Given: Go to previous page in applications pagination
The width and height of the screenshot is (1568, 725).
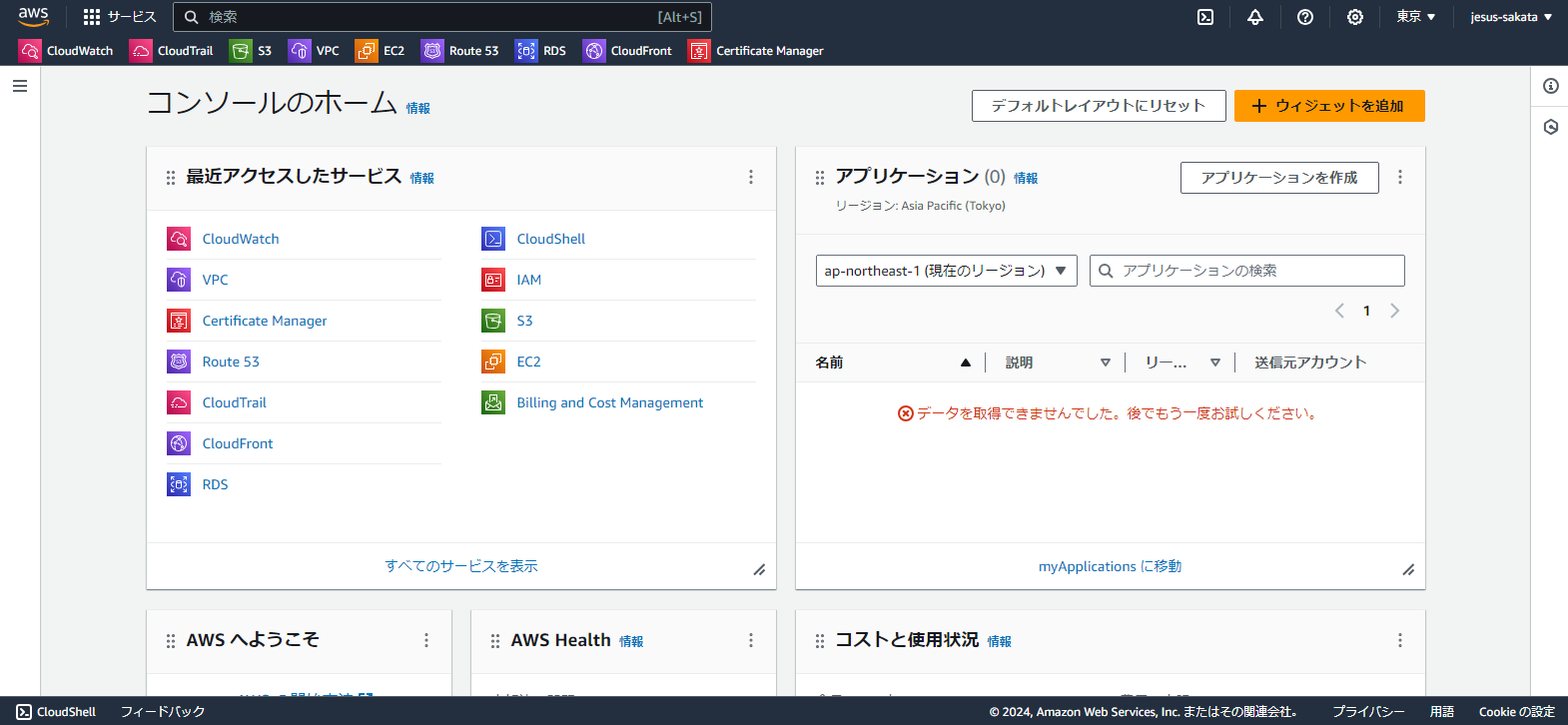Looking at the screenshot, I should 1339,311.
